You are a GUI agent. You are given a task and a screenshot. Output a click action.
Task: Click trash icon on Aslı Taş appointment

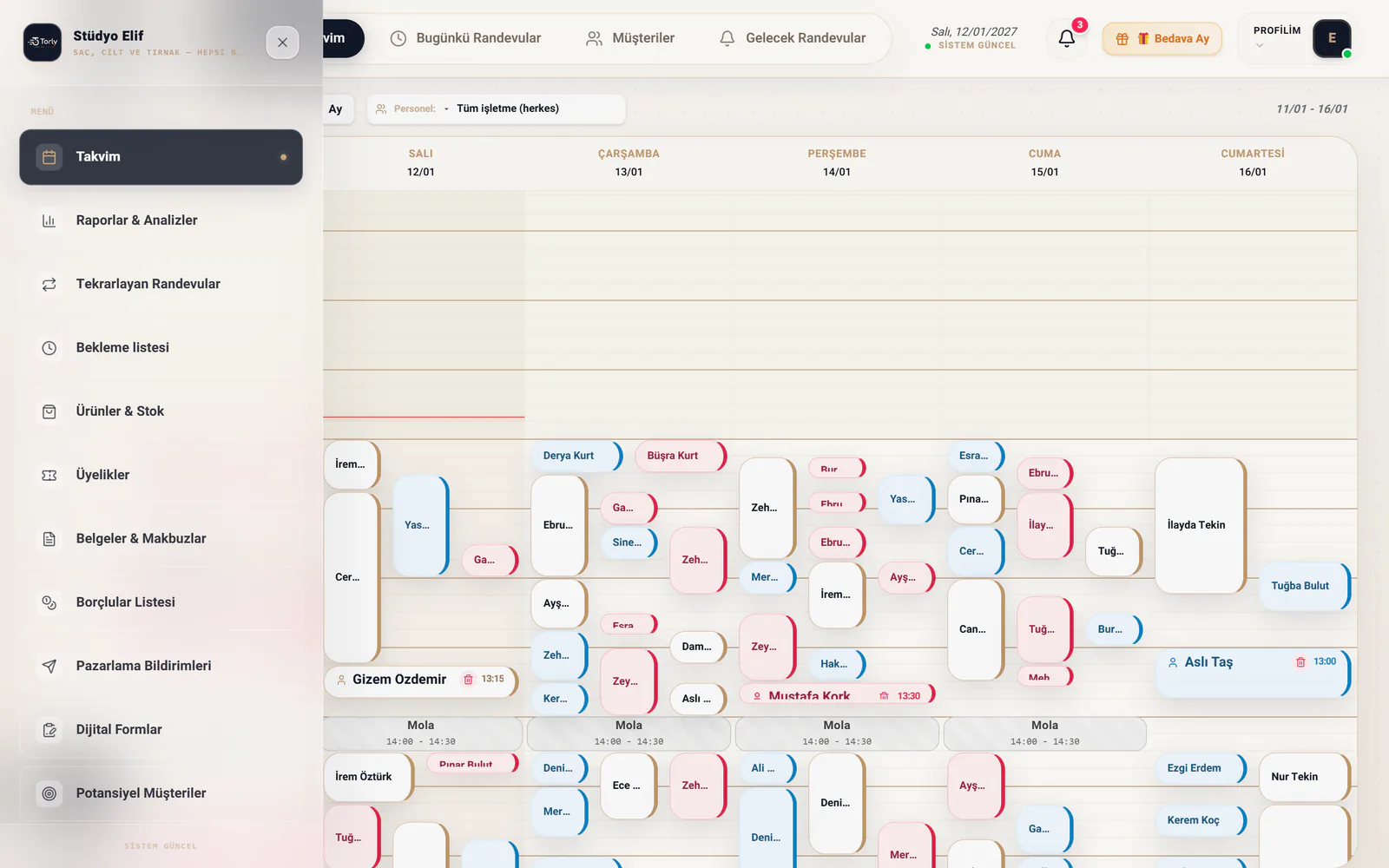pyautogui.click(x=1300, y=662)
